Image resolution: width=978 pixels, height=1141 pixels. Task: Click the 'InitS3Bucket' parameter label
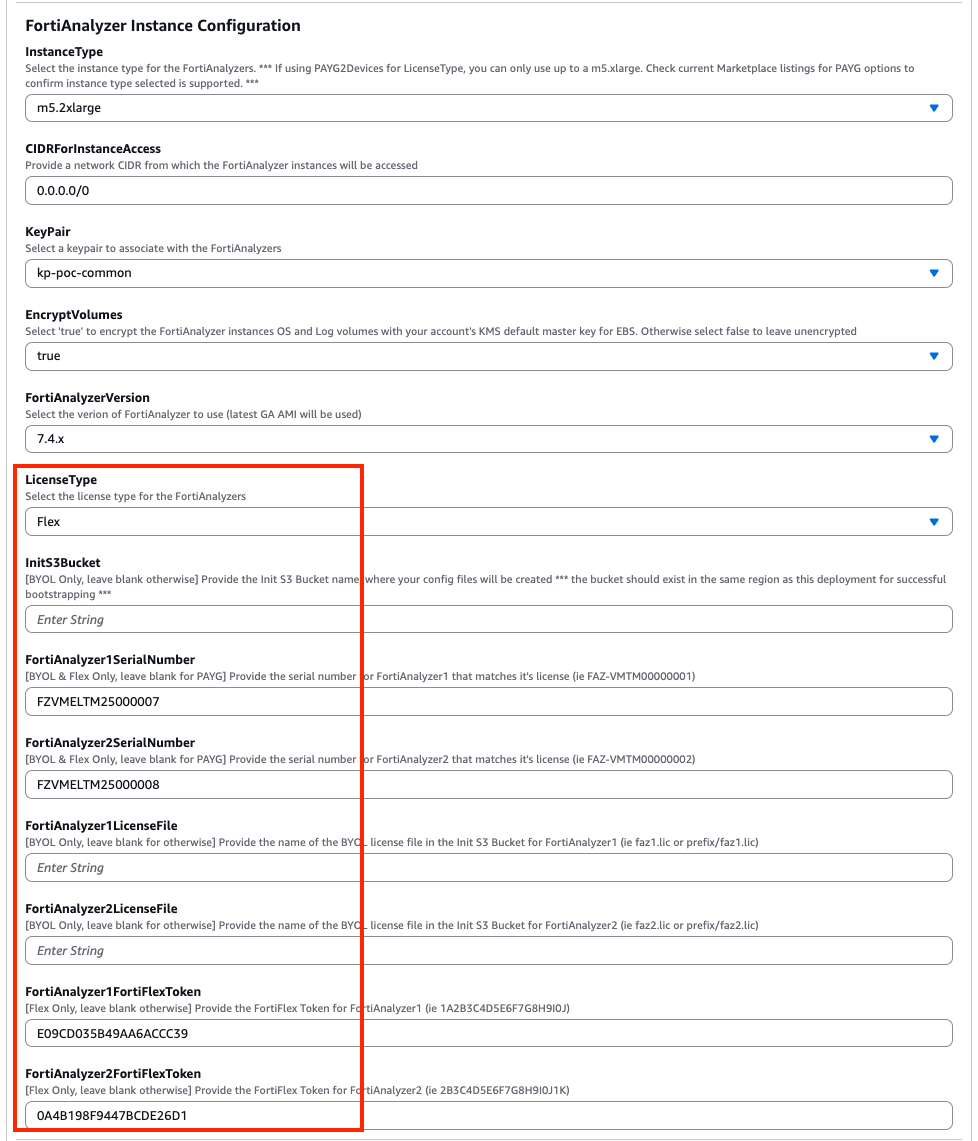click(63, 562)
